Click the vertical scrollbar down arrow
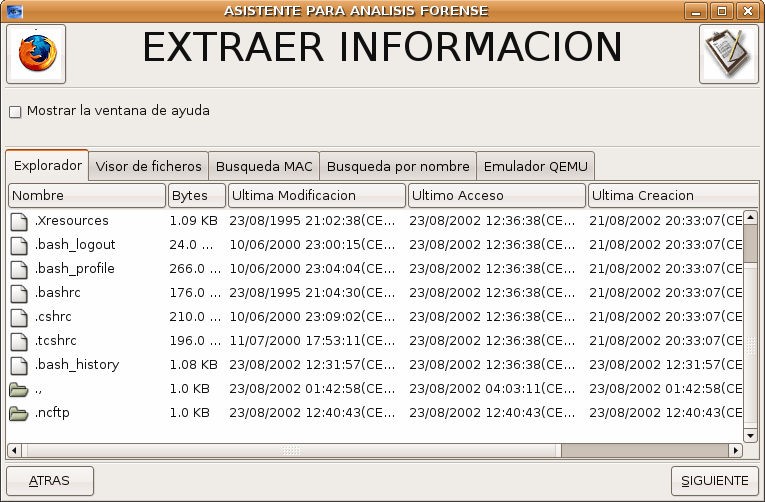The width and height of the screenshot is (765, 502). (751, 436)
